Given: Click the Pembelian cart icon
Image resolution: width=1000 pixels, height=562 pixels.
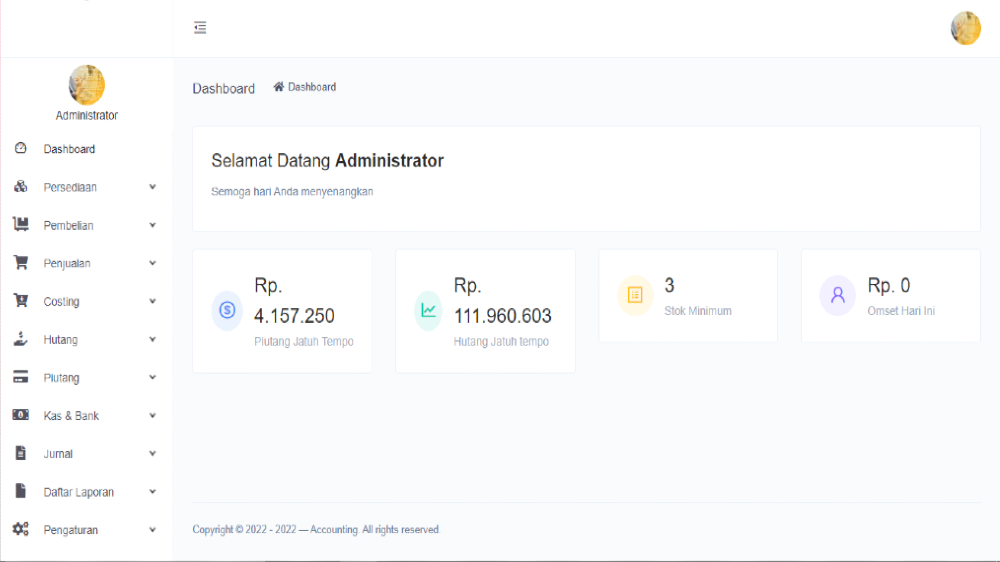Looking at the screenshot, I should tap(20, 225).
